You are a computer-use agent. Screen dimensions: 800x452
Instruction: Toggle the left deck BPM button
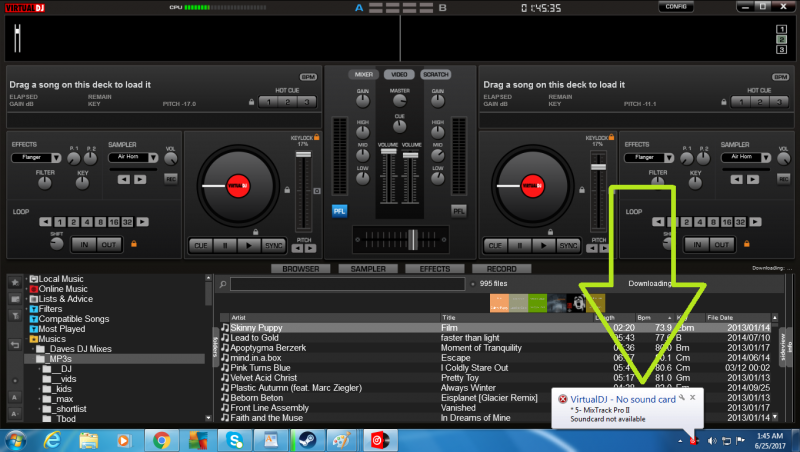(308, 77)
